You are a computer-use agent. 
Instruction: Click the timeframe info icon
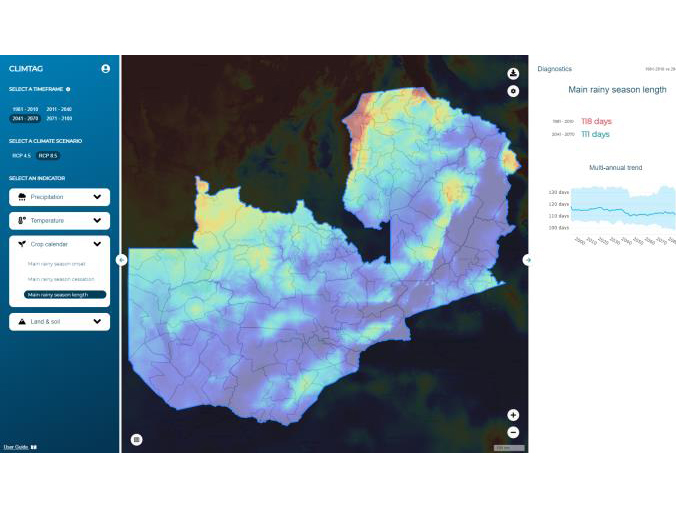click(68, 89)
